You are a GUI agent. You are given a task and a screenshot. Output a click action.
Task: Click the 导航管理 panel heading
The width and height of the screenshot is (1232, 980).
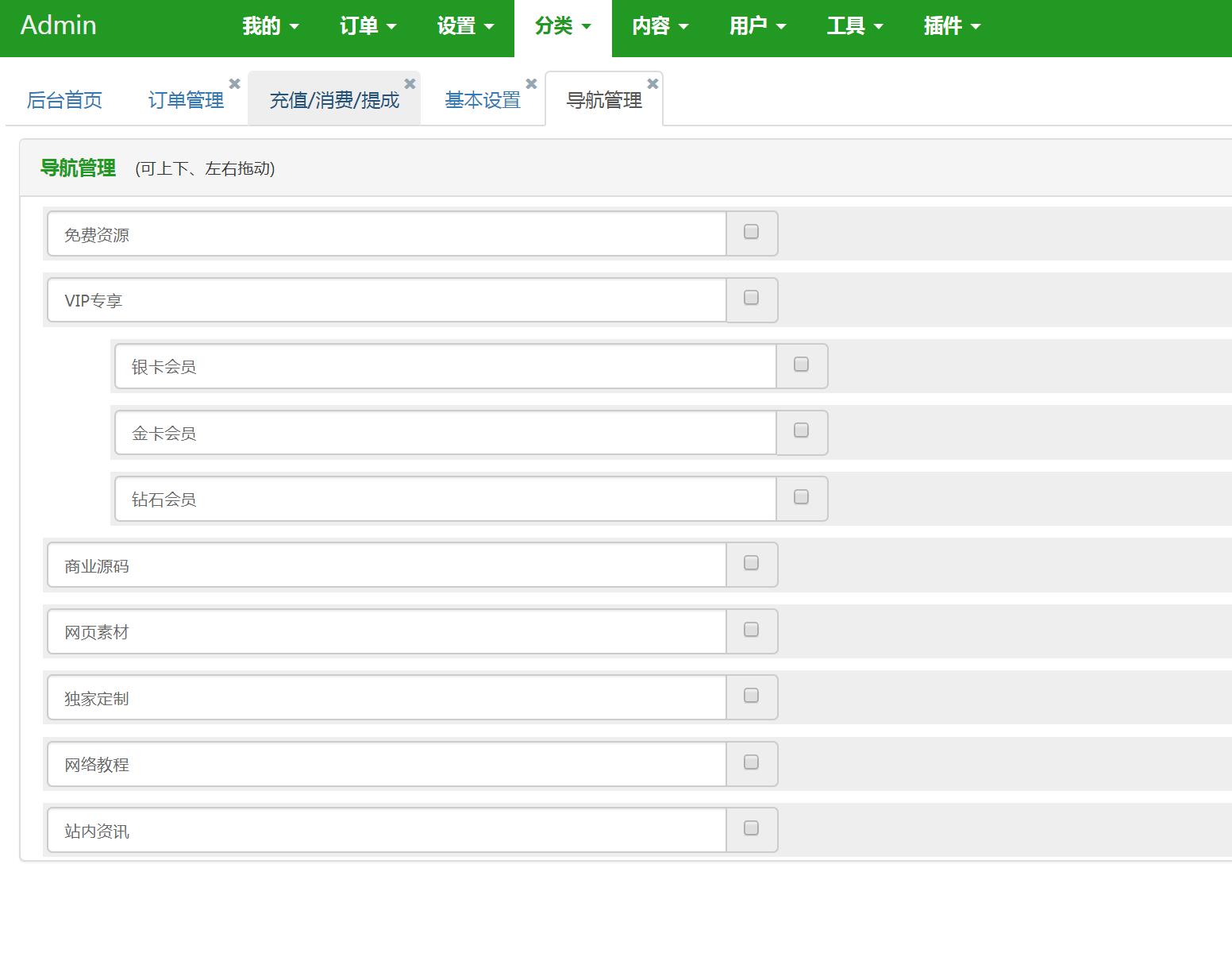point(78,168)
